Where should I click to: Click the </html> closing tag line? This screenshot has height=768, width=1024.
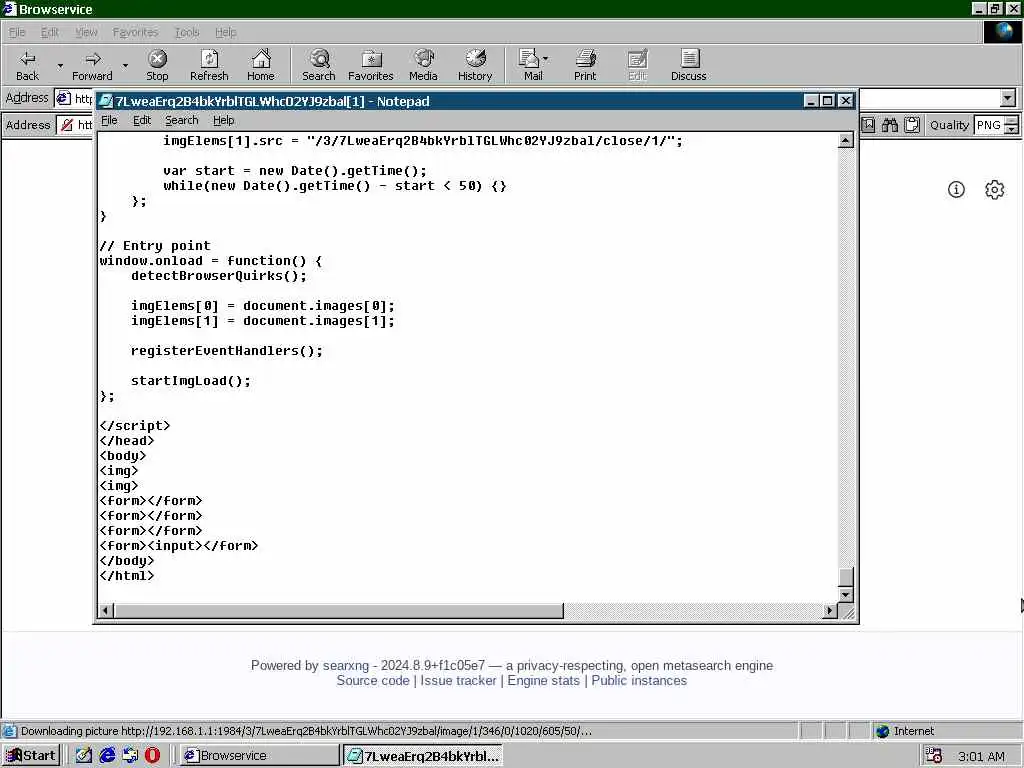(127, 575)
